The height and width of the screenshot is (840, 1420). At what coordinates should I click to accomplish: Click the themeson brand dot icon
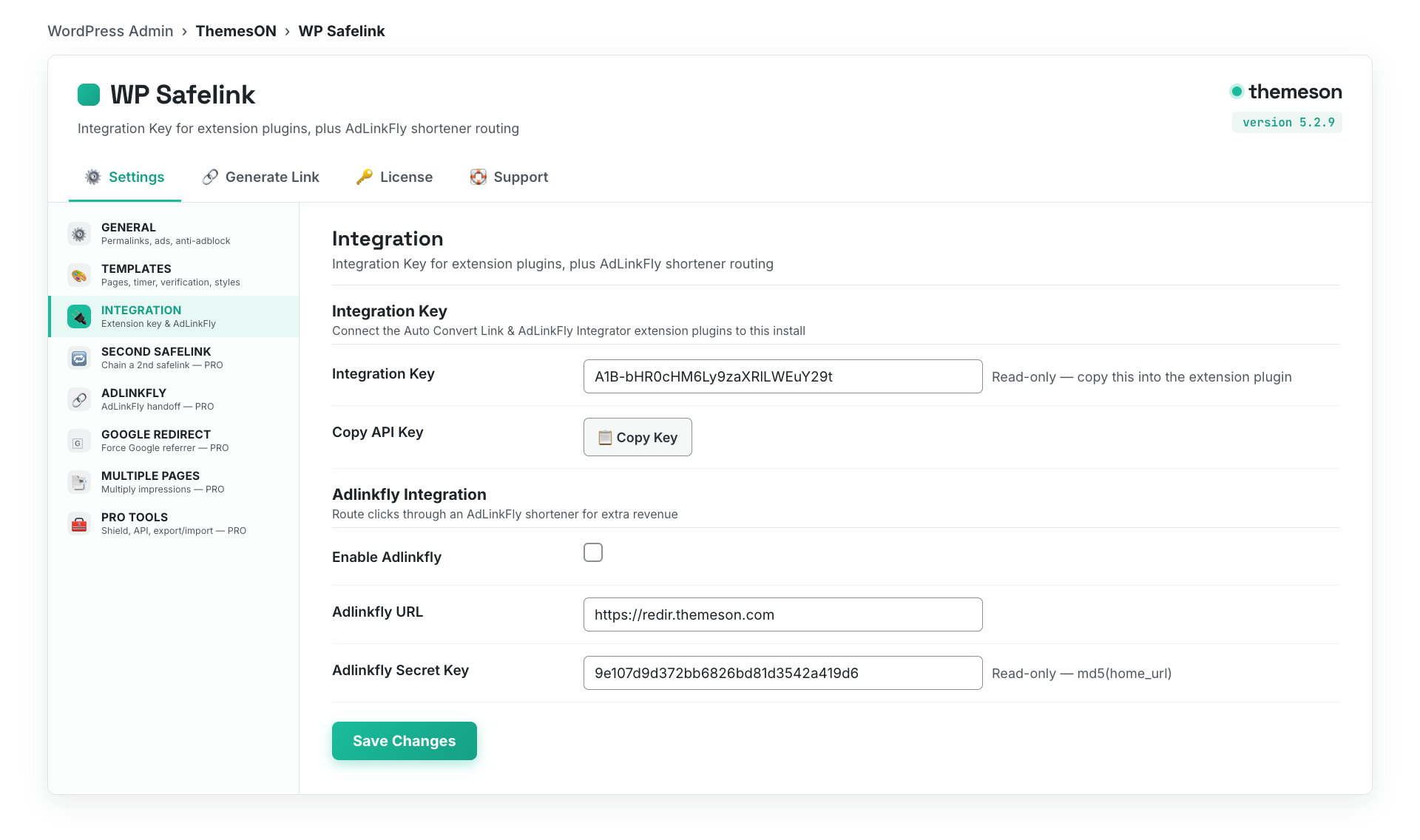(1237, 92)
